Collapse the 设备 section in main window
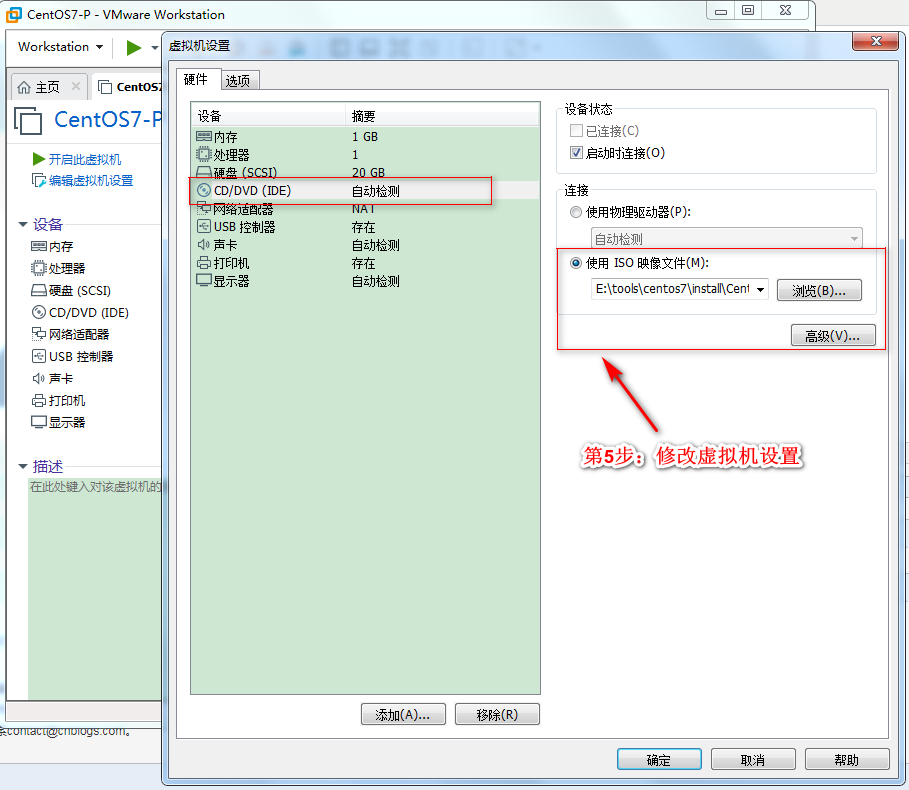This screenshot has height=790, width=909. [x=23, y=224]
